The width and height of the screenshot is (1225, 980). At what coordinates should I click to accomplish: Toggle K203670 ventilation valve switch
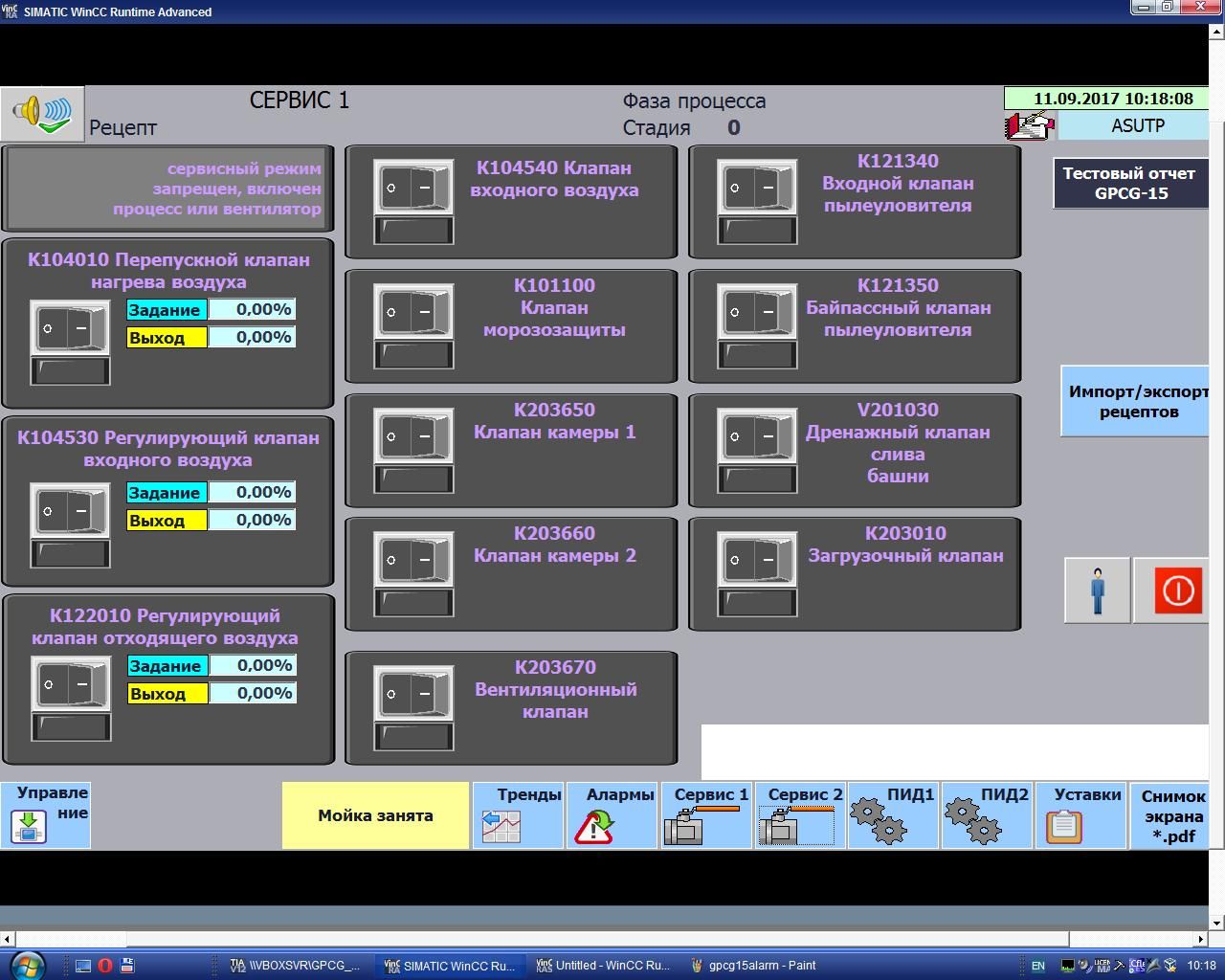413,694
